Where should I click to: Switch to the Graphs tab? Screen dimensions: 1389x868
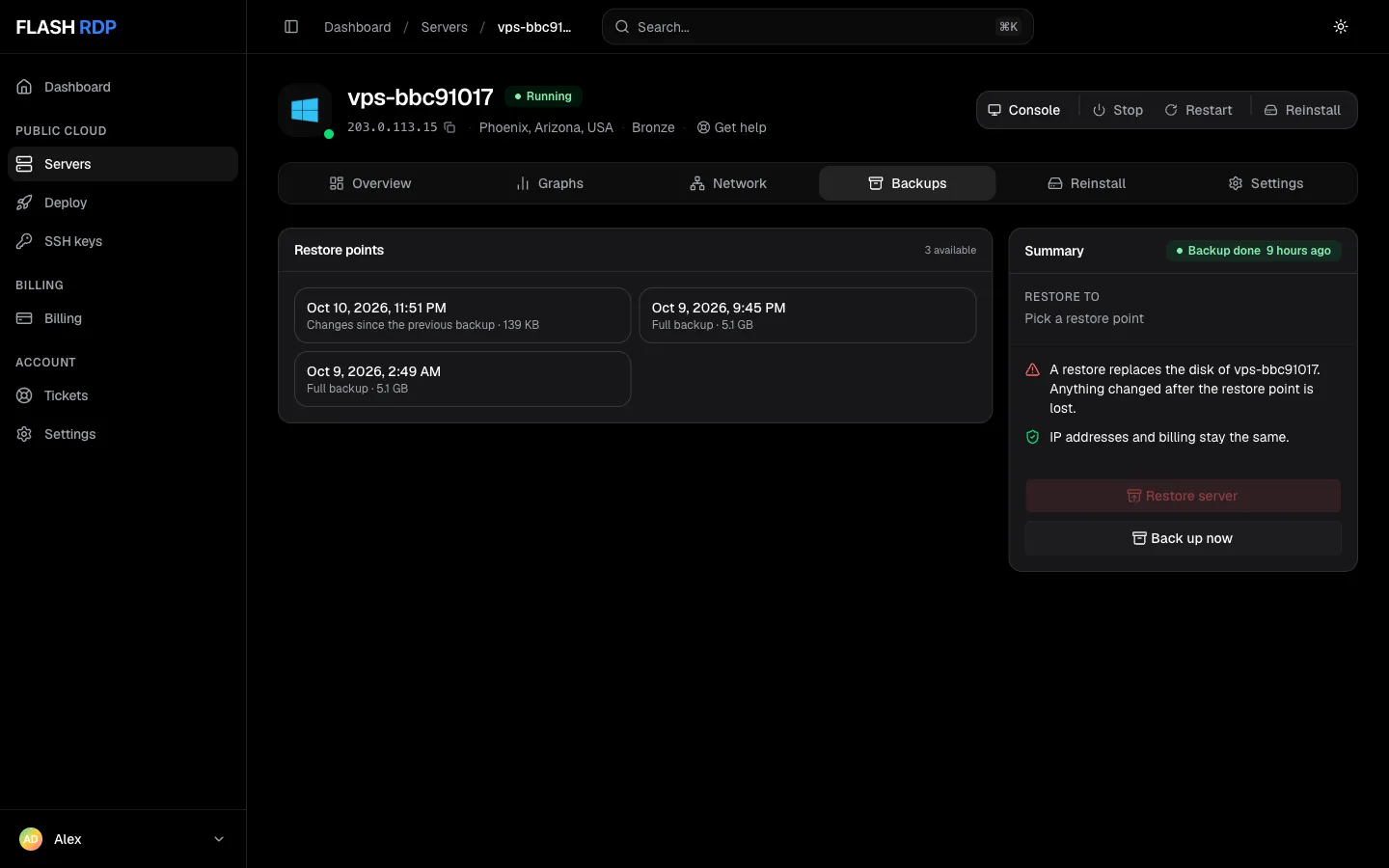coord(550,183)
